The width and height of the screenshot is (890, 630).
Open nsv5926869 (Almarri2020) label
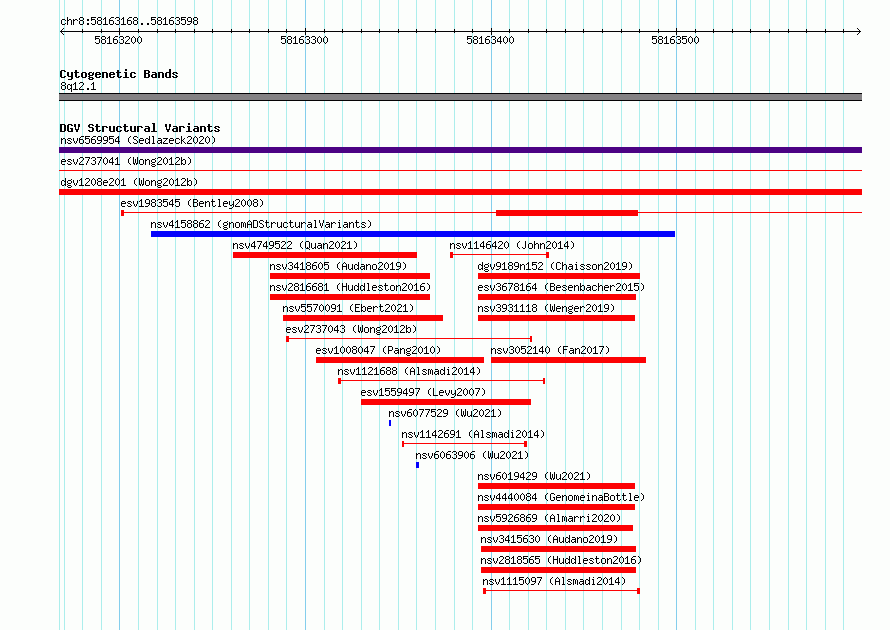[x=549, y=518]
